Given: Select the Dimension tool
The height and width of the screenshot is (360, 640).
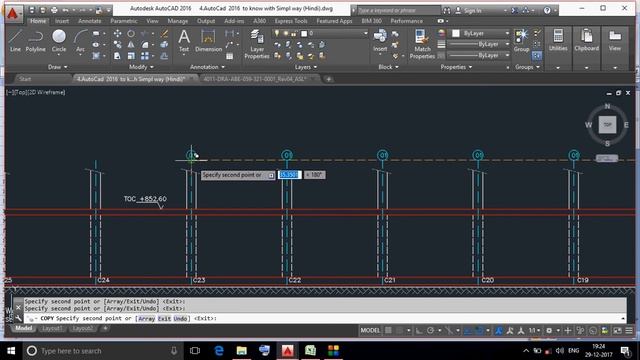Looking at the screenshot, I should 208,41.
